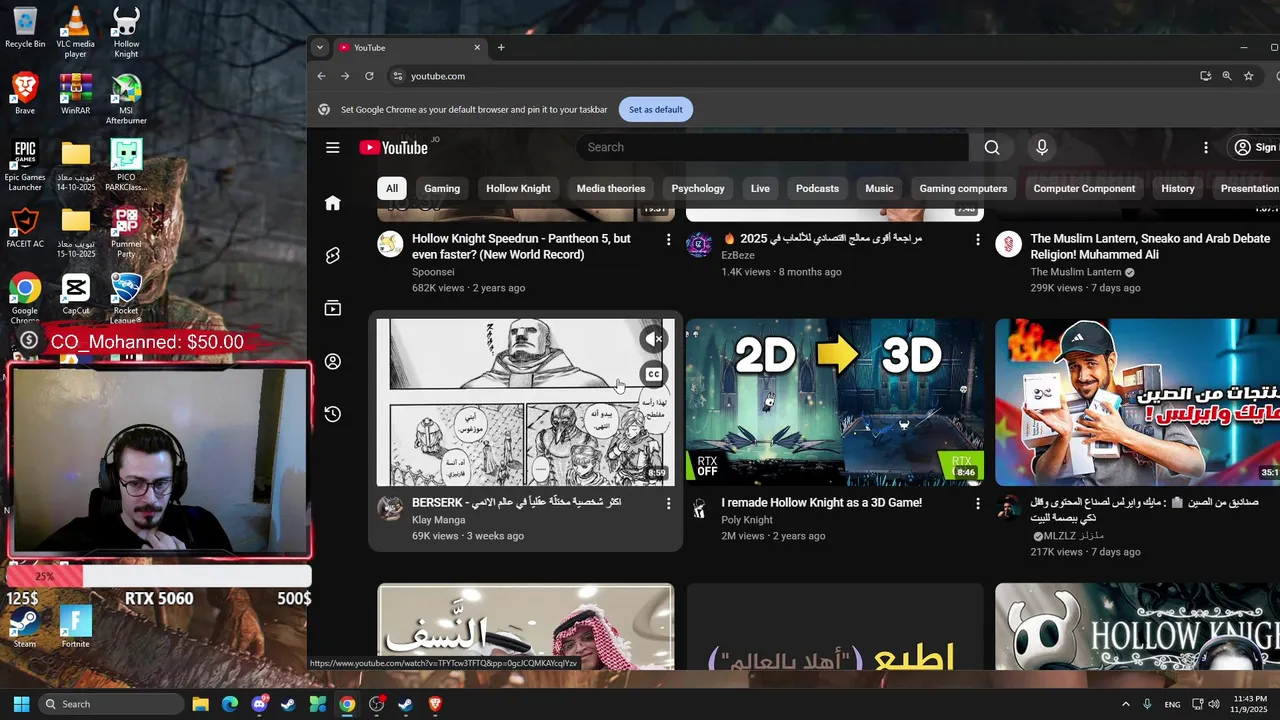Select the Media theories chip

coord(611,188)
